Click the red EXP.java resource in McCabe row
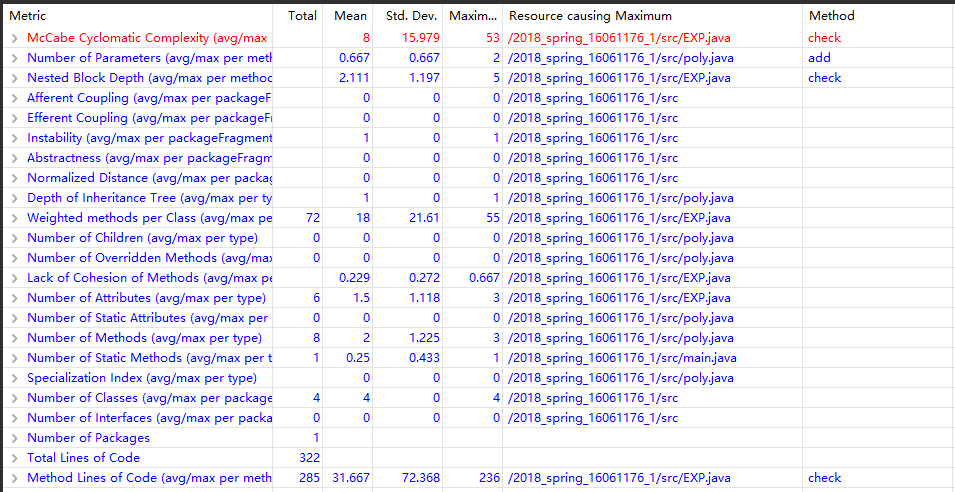Image resolution: width=955 pixels, height=492 pixels. 619,38
